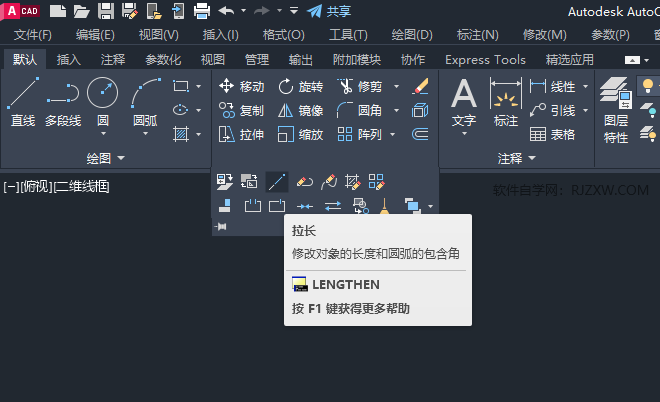Screen dimensions: 660x402
Task: Click the Align icon
Action: pyautogui.click(x=225, y=206)
